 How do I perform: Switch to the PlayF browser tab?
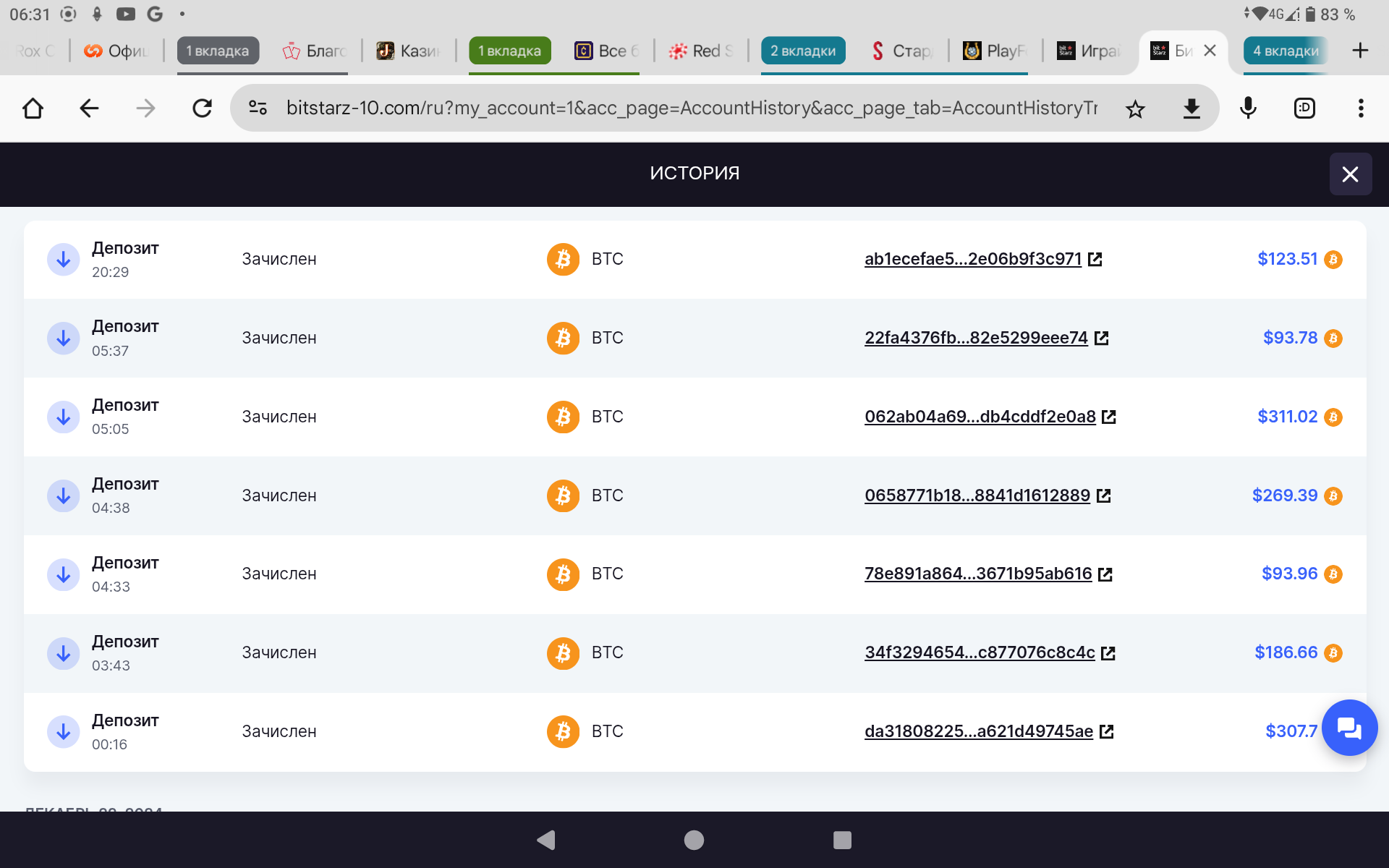click(x=995, y=51)
